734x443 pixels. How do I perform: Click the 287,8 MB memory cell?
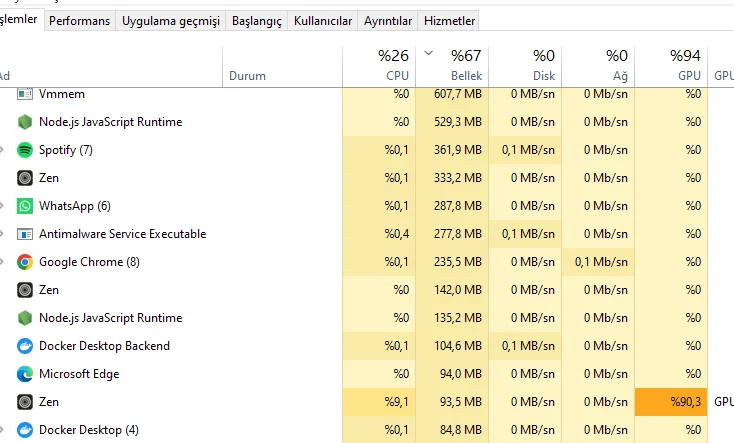click(452, 206)
